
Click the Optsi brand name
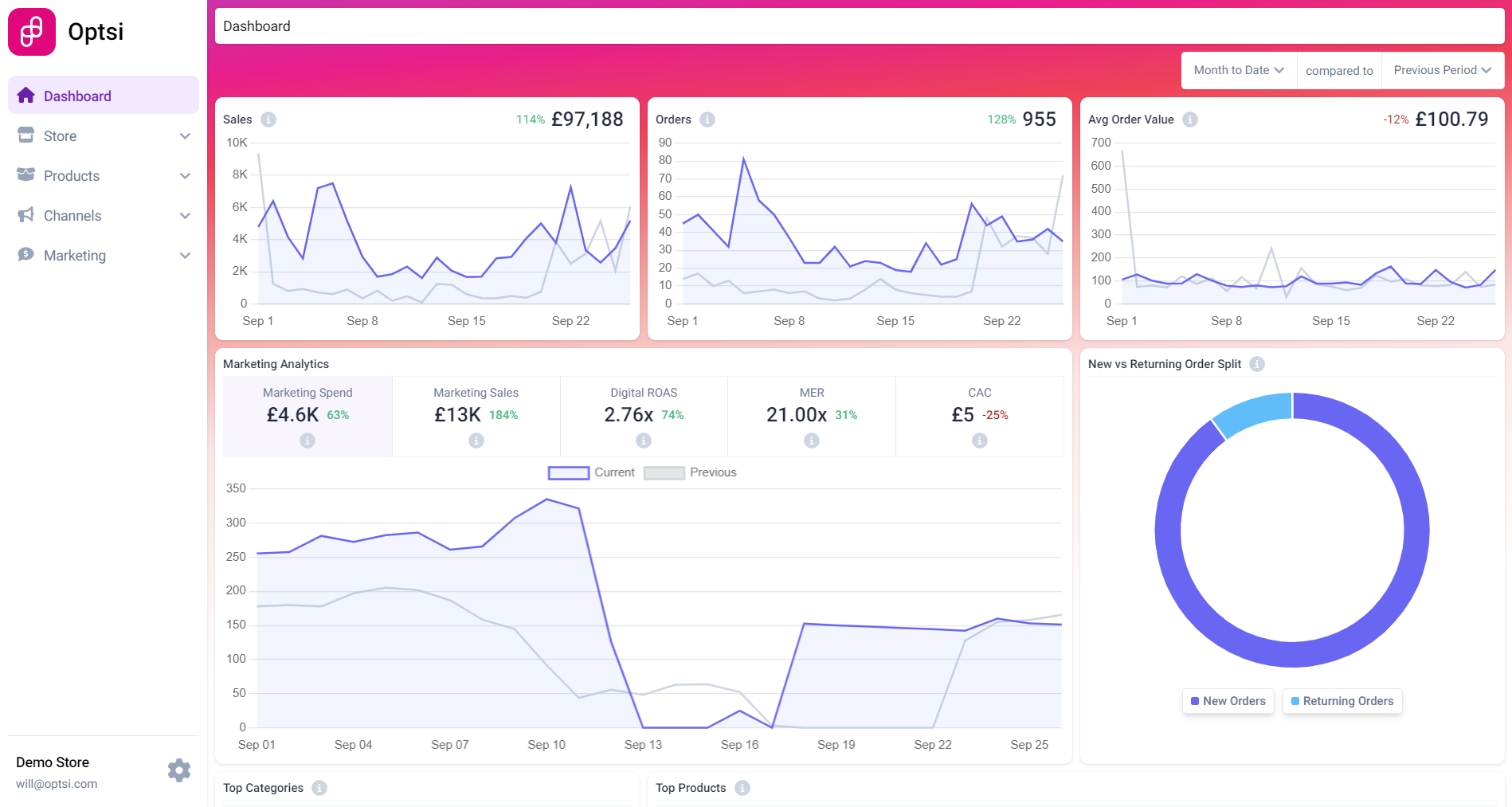coord(96,32)
